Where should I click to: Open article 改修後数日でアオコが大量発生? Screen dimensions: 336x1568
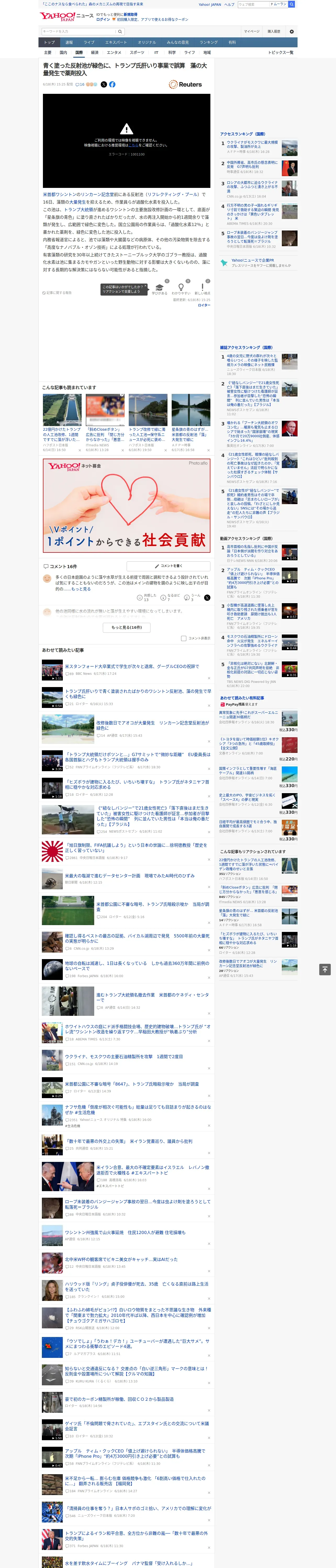tap(153, 725)
